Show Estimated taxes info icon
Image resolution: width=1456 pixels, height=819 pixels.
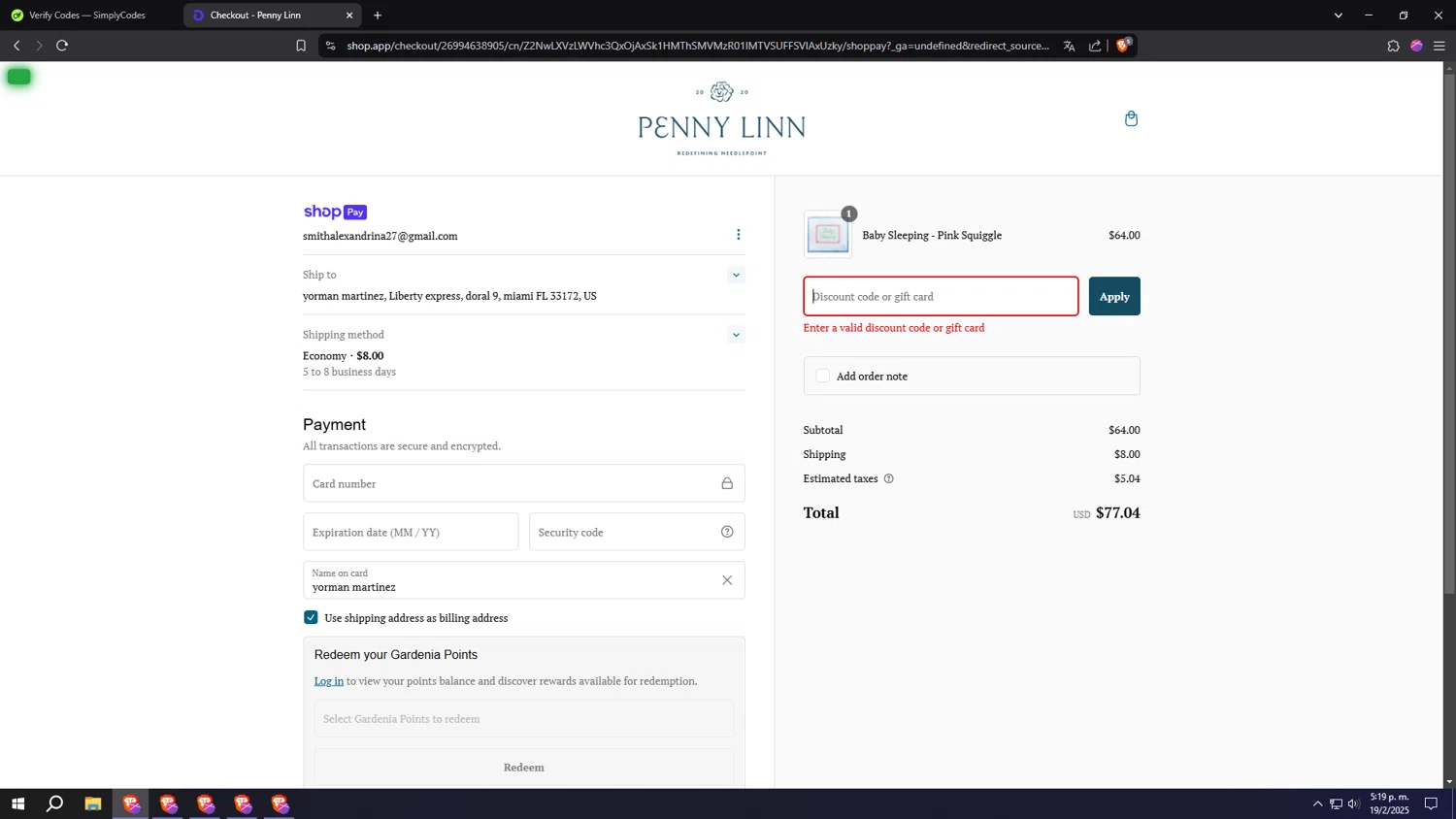pos(888,478)
